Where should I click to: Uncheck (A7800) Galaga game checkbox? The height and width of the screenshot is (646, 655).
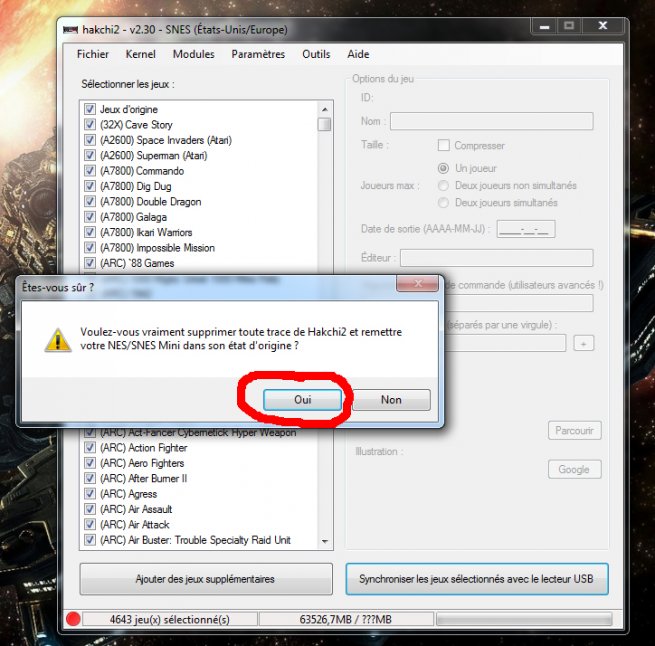[90, 217]
